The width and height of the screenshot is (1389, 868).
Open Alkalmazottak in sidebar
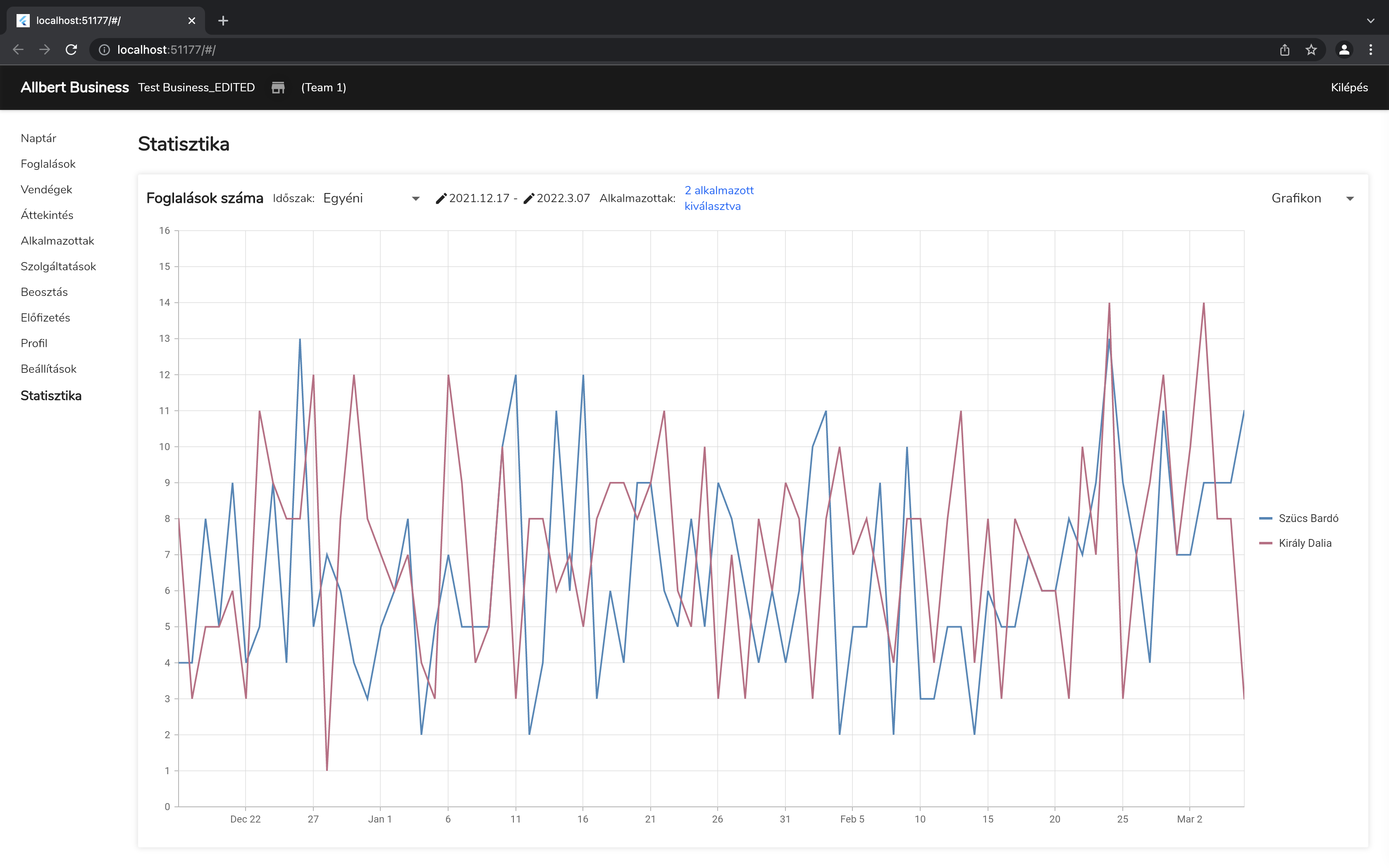(57, 241)
